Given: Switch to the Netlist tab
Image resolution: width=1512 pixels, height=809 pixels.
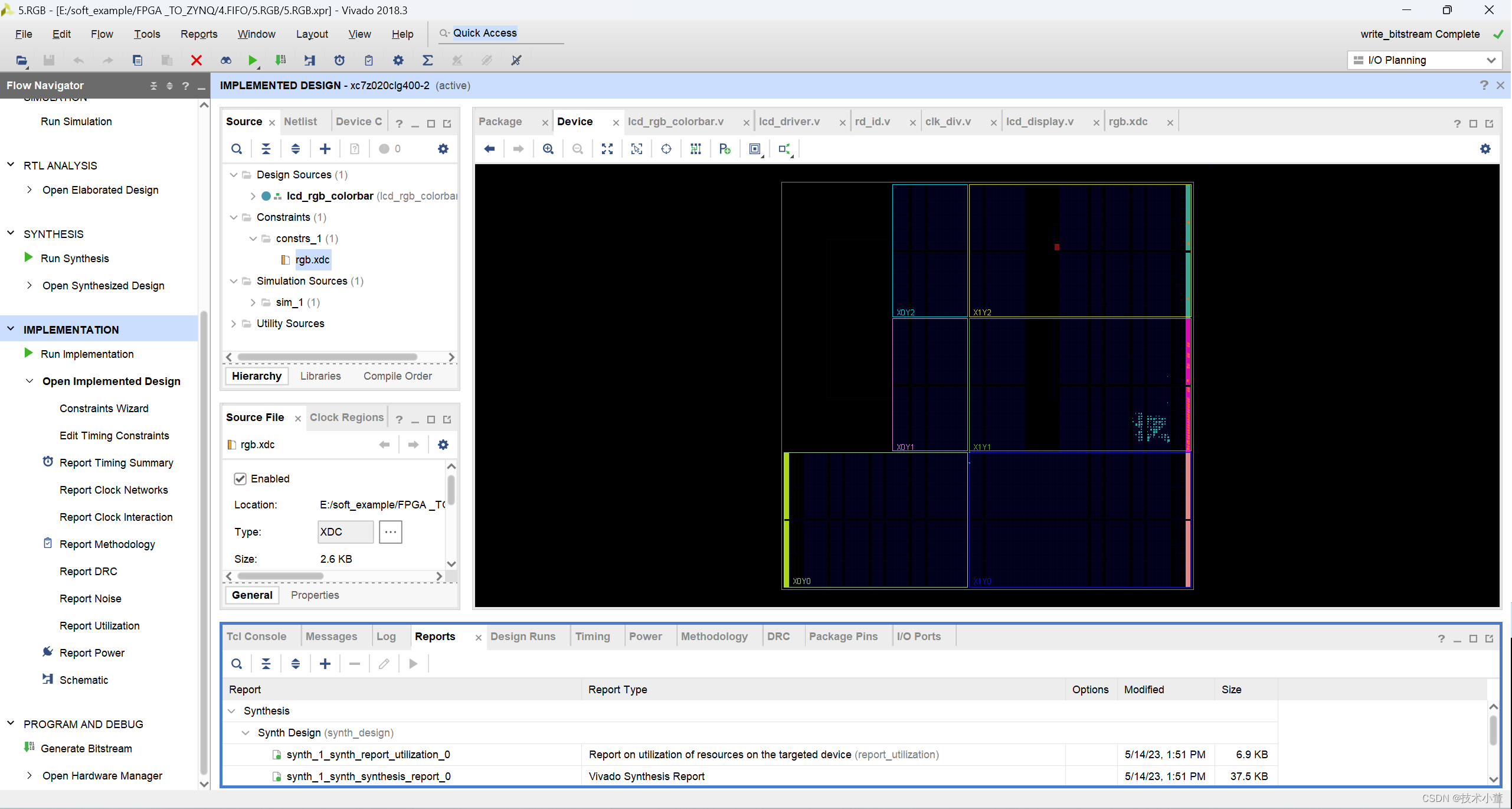Looking at the screenshot, I should click(300, 122).
